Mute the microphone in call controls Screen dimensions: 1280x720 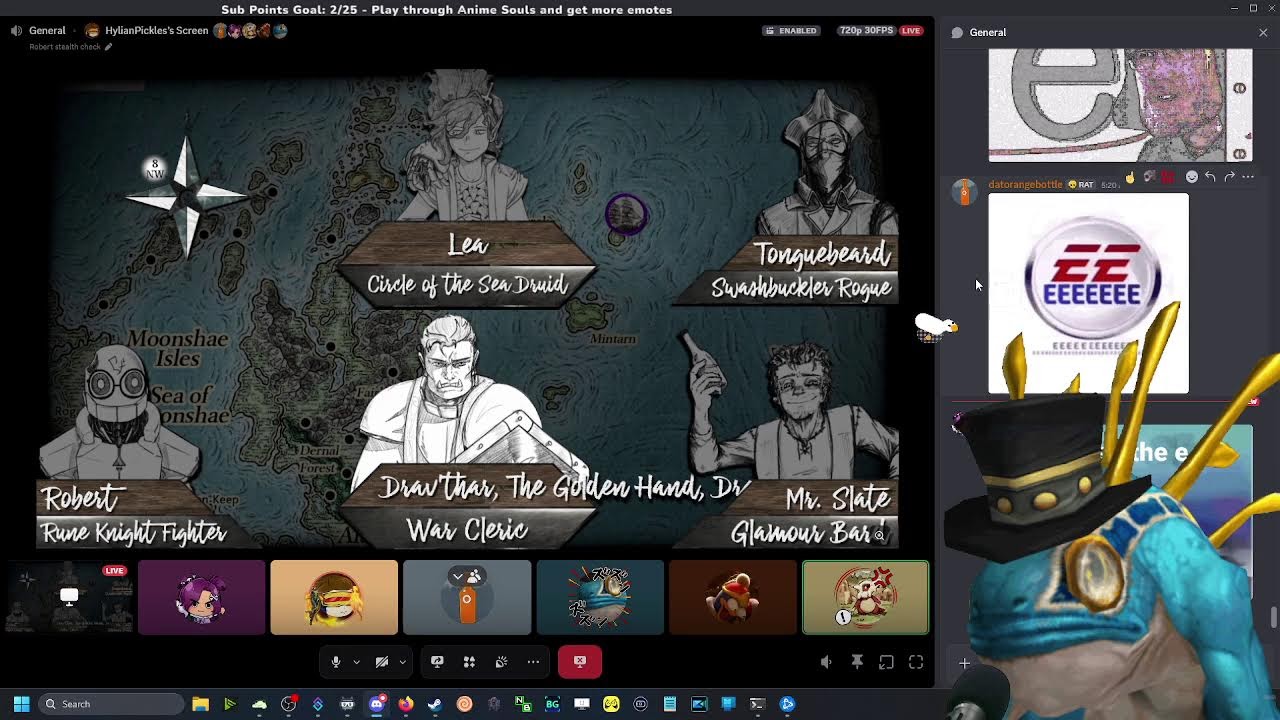click(x=336, y=662)
